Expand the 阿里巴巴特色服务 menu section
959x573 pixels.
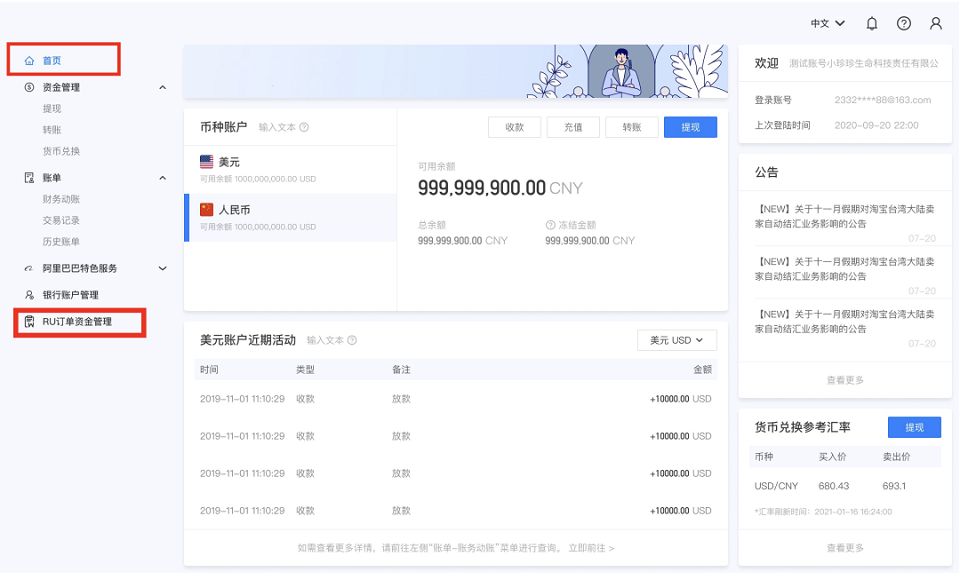[x=163, y=268]
